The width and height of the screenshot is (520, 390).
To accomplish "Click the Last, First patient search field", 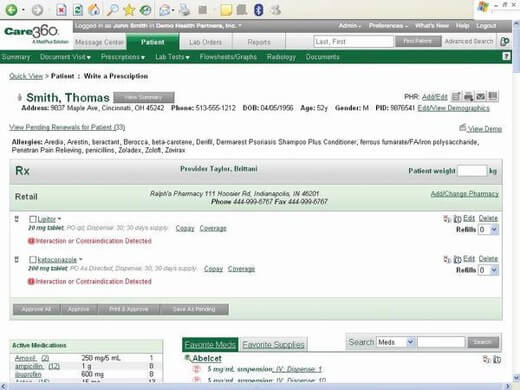I will (x=353, y=42).
